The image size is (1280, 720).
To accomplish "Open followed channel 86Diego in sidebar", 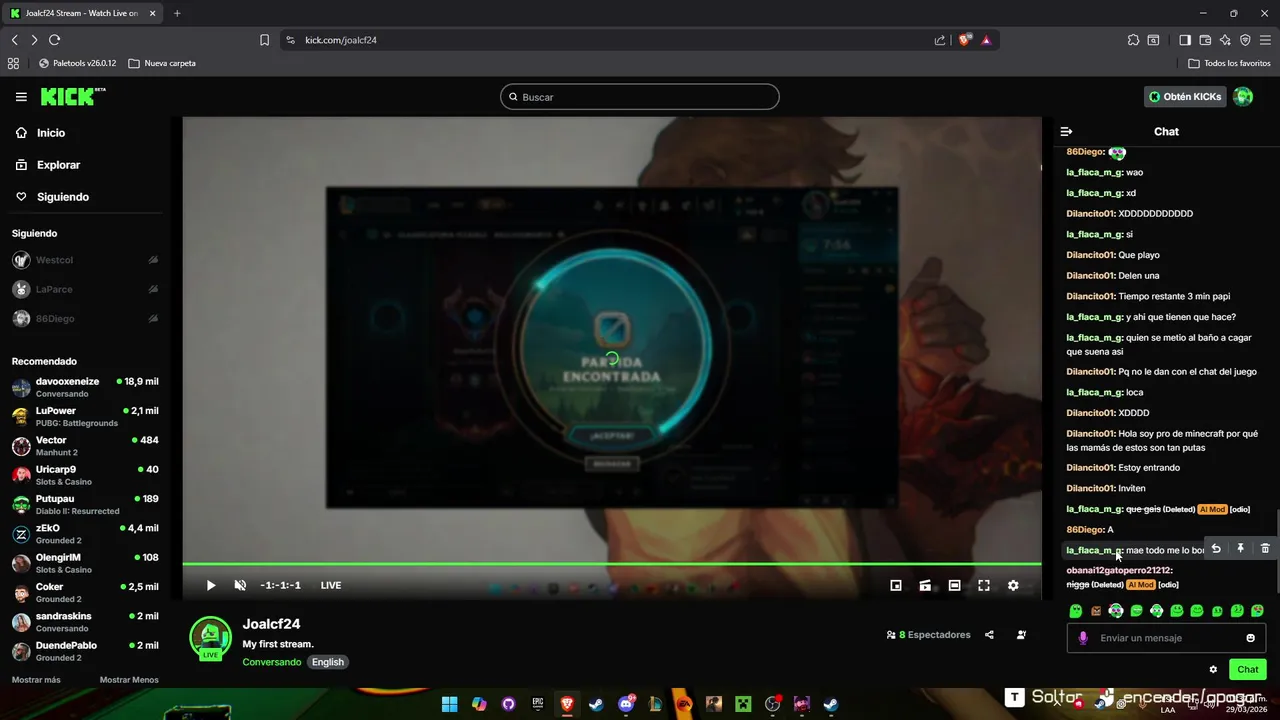I will (x=85, y=318).
